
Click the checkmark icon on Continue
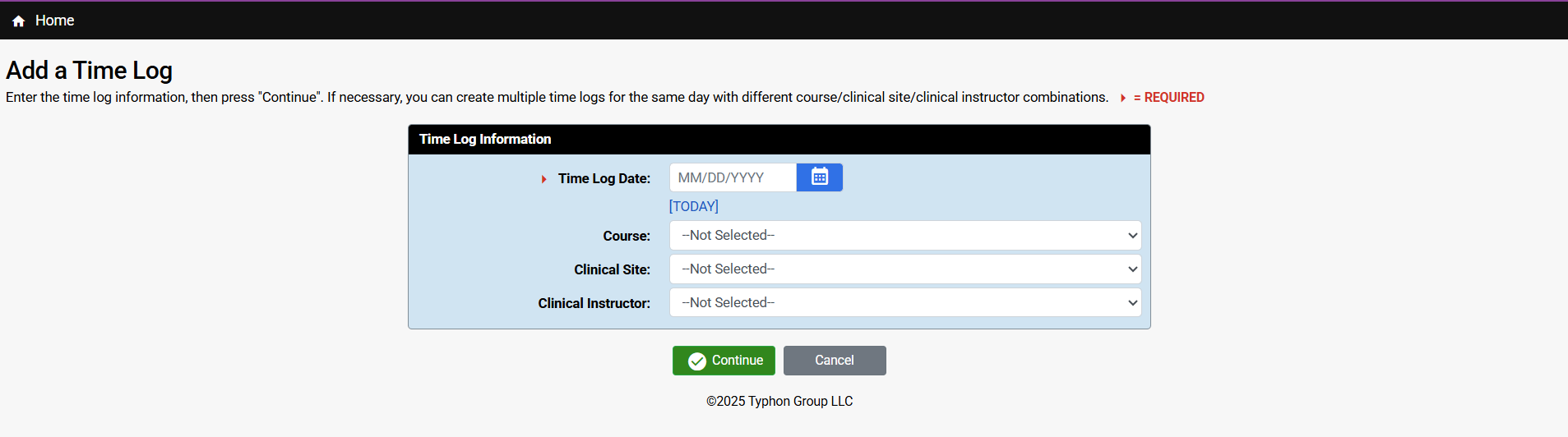point(697,361)
